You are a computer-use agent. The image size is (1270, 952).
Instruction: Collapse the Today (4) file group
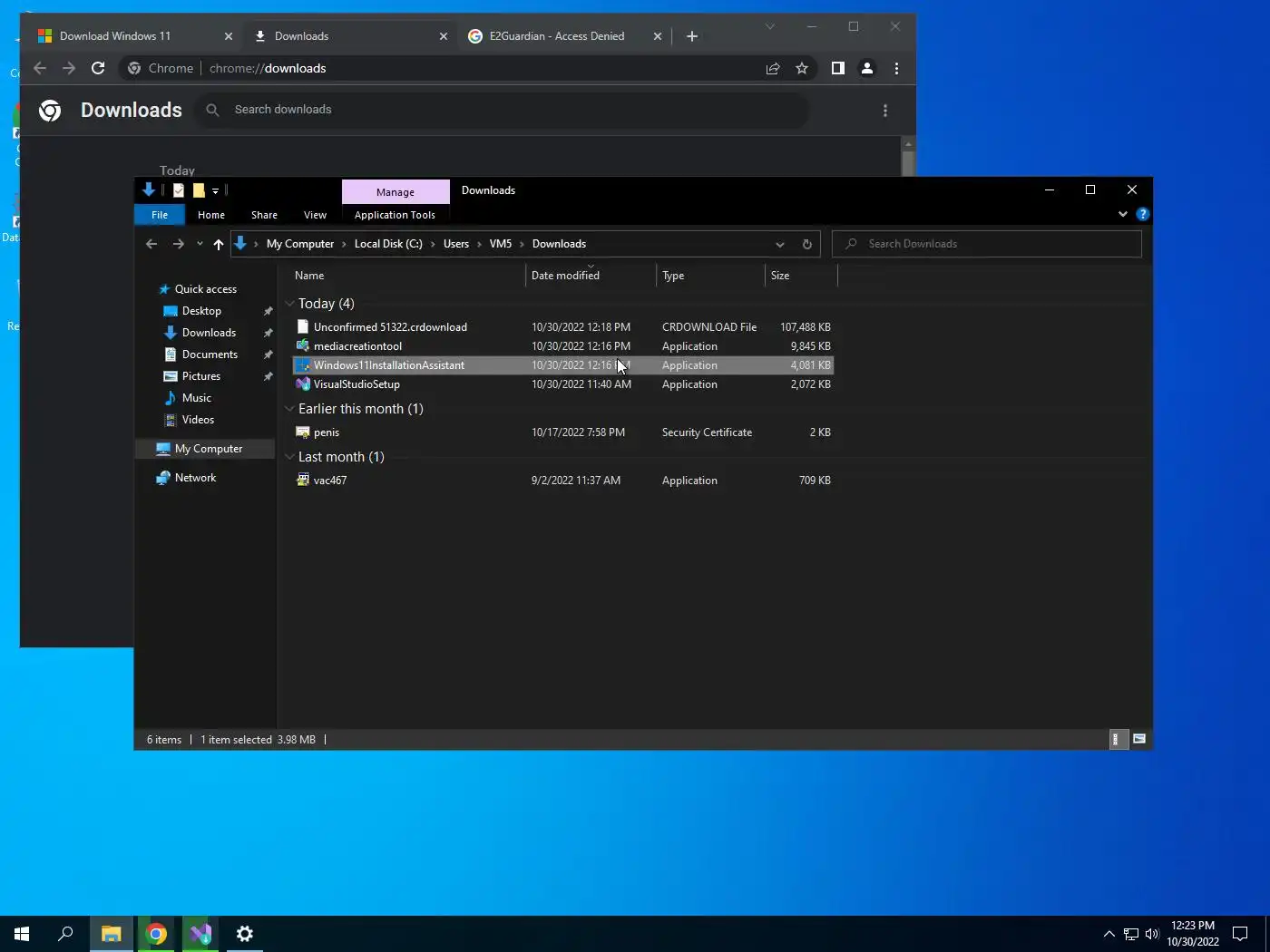pyautogui.click(x=289, y=304)
